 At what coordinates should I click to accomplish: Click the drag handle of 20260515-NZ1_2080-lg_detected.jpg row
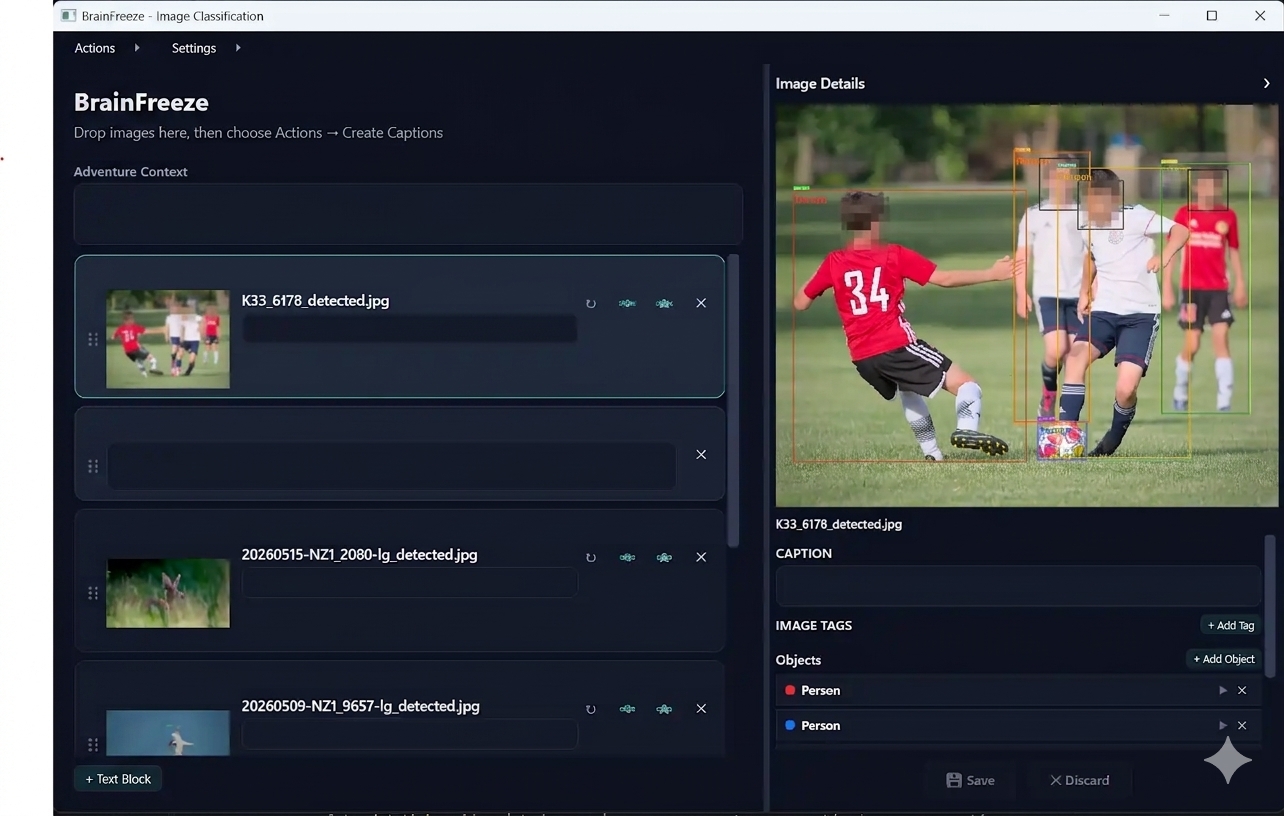[x=93, y=593]
